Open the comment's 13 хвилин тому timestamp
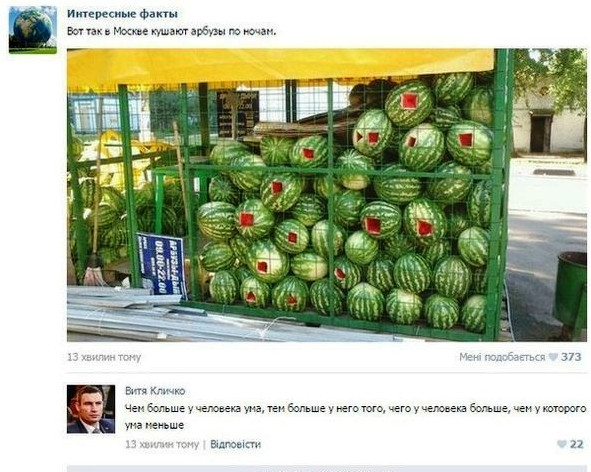591x472 pixels. pyautogui.click(x=162, y=444)
